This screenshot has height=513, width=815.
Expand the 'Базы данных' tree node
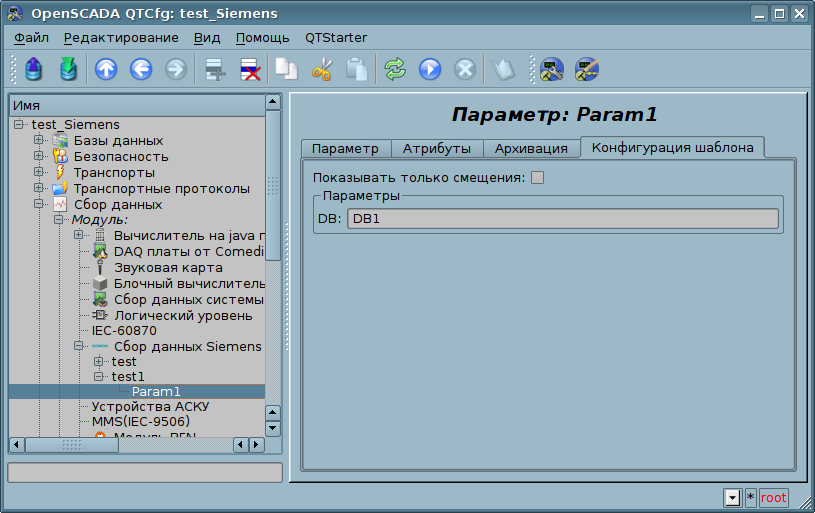39,141
